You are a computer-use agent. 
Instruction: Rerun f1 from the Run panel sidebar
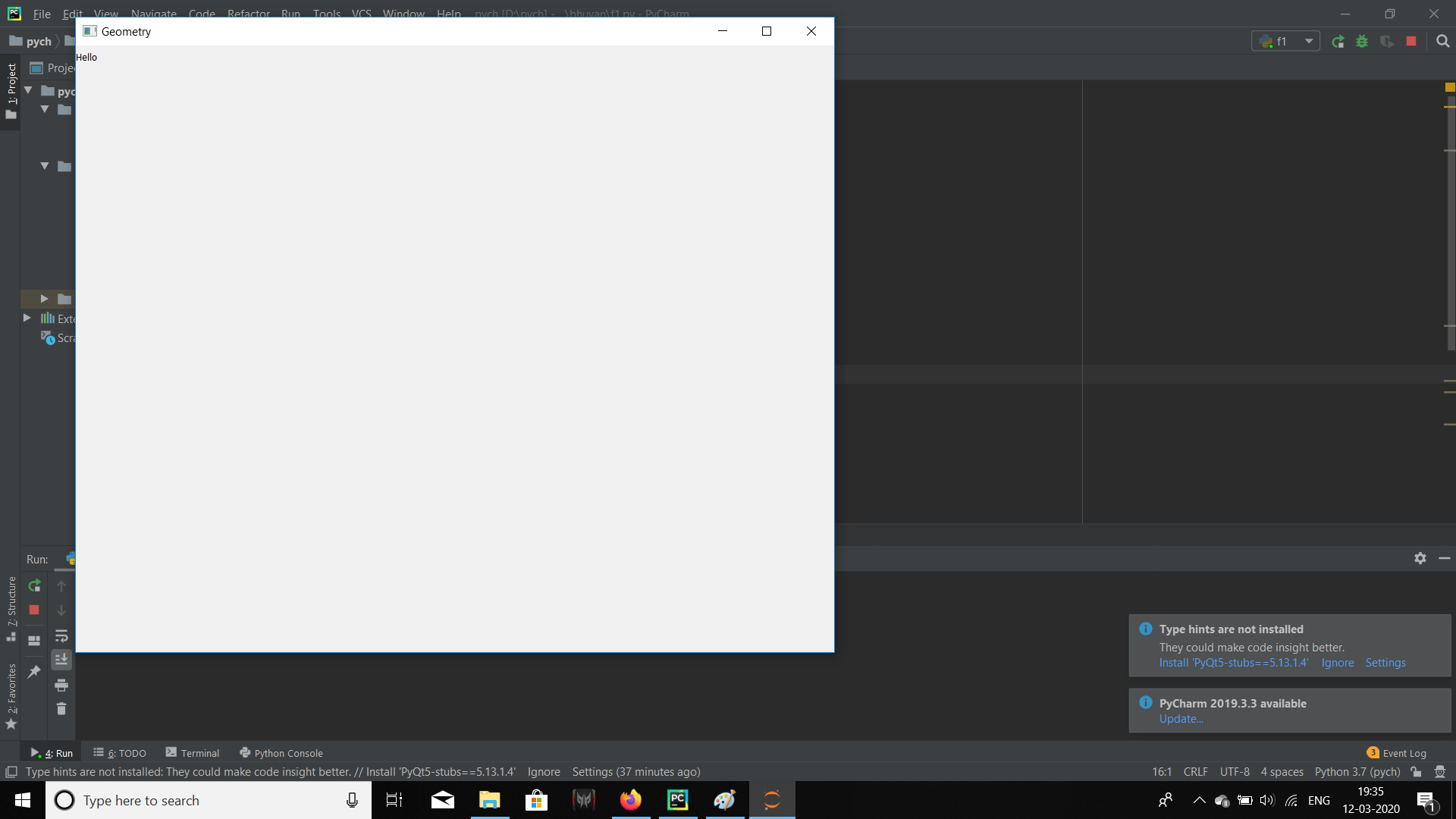tap(34, 585)
